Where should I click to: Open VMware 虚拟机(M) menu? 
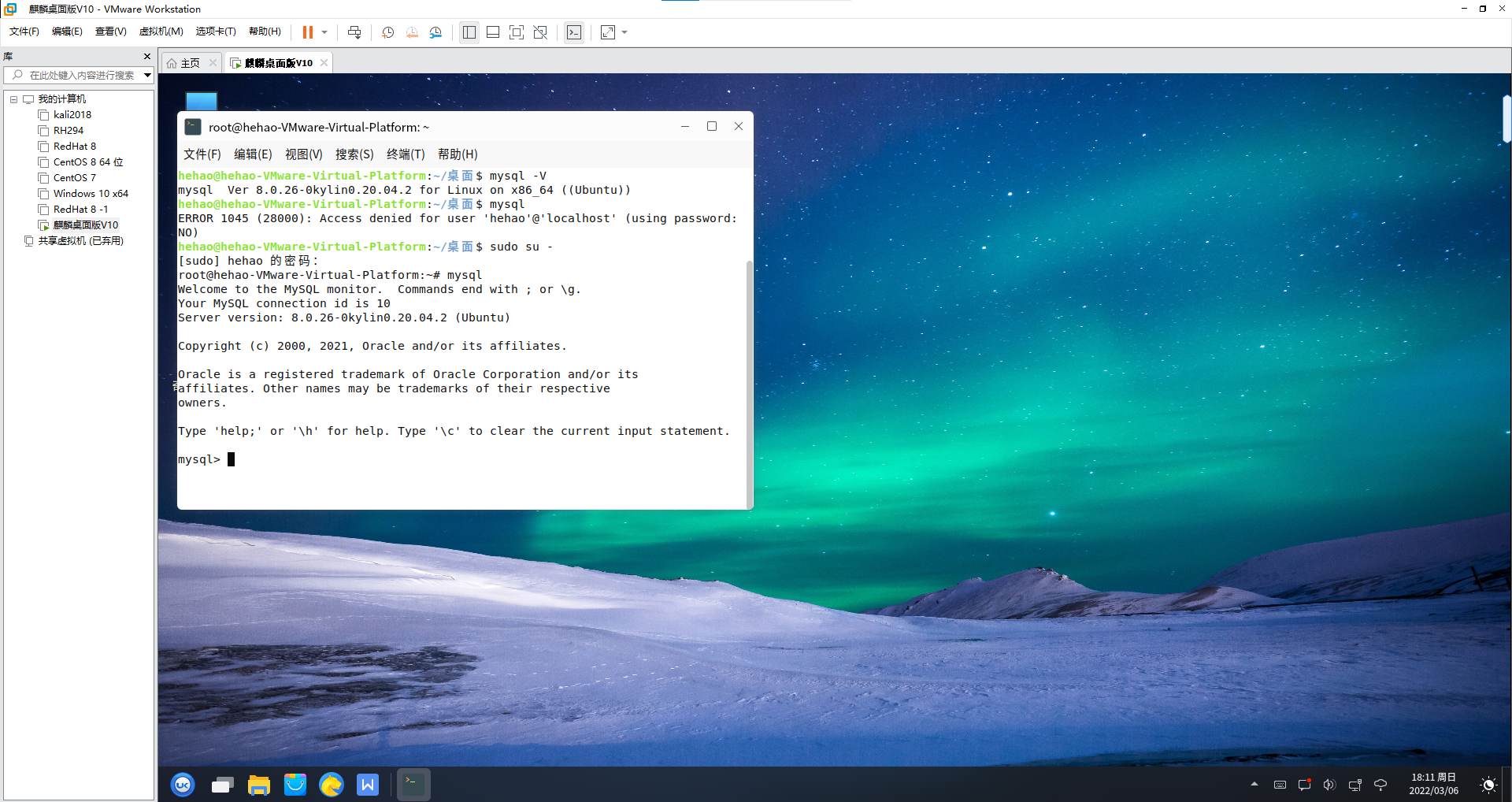161,32
